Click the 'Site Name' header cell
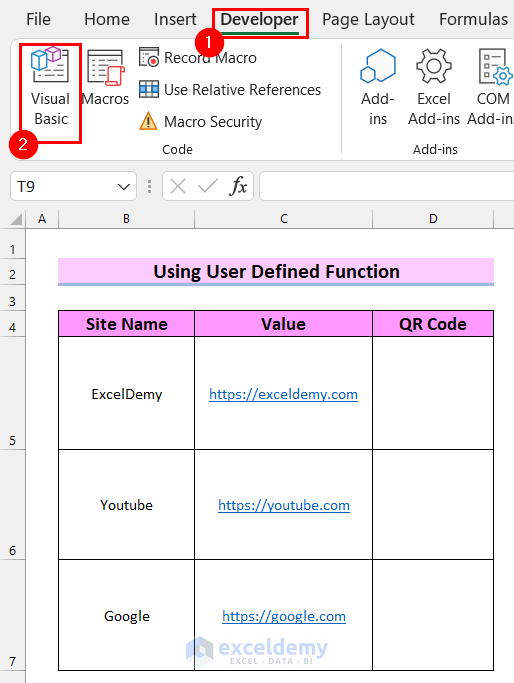 [x=126, y=324]
